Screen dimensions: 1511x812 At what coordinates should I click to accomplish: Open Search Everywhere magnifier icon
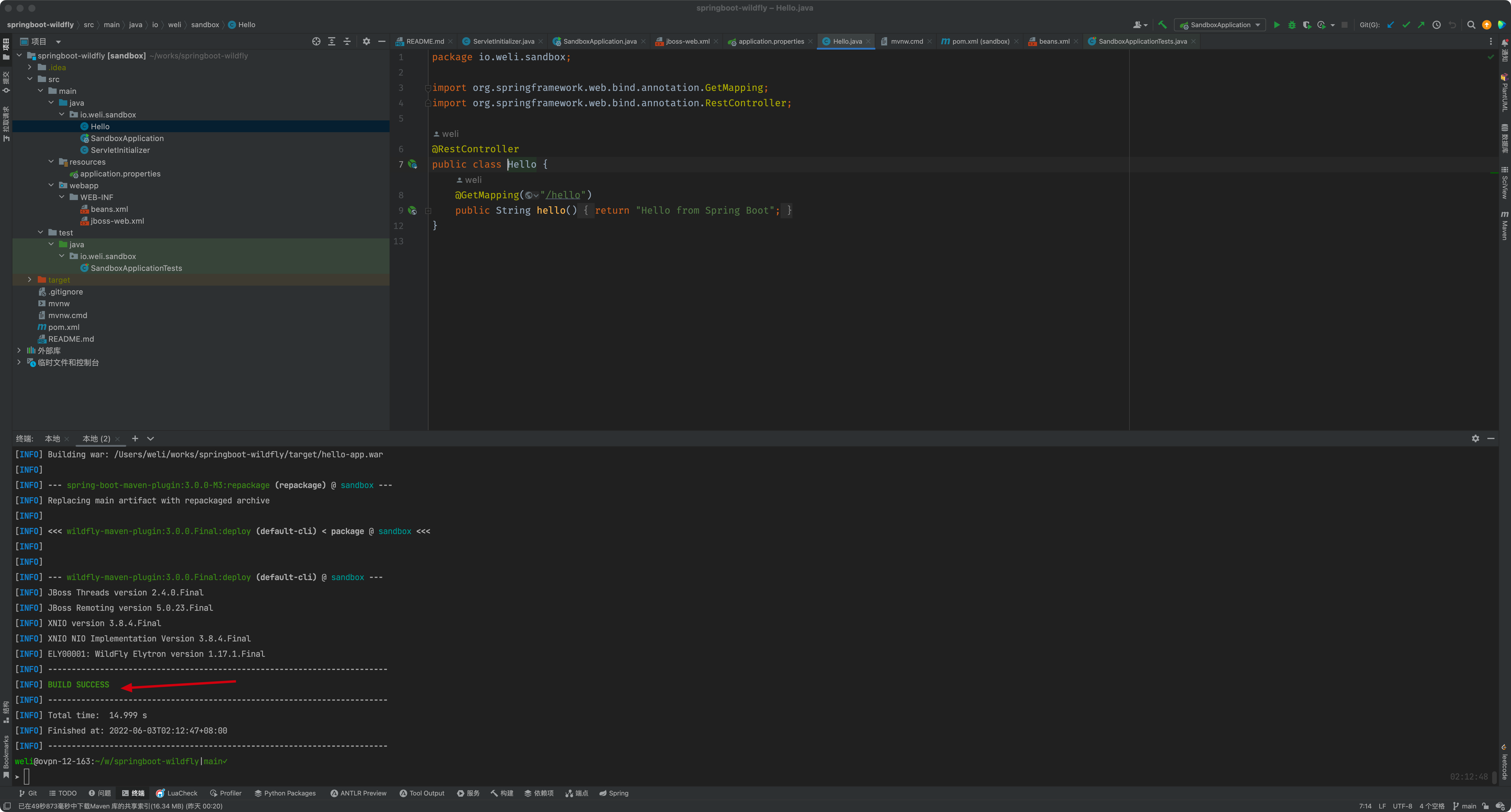pyautogui.click(x=1471, y=24)
